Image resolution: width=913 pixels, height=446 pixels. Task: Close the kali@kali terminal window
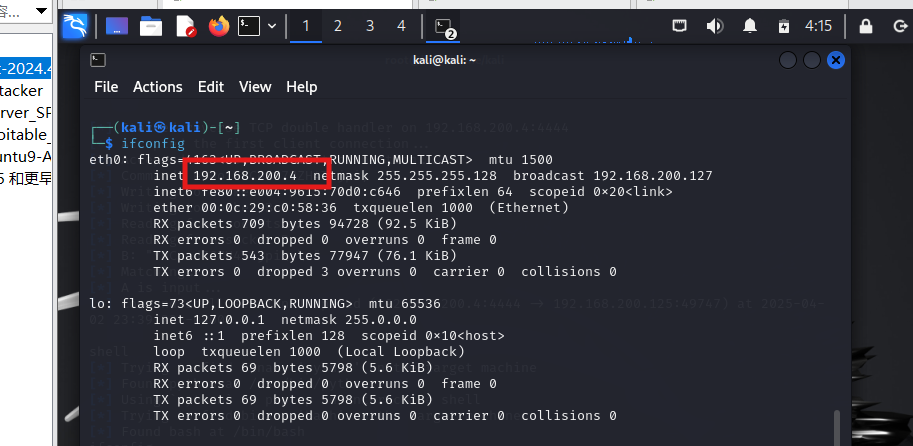(x=836, y=60)
